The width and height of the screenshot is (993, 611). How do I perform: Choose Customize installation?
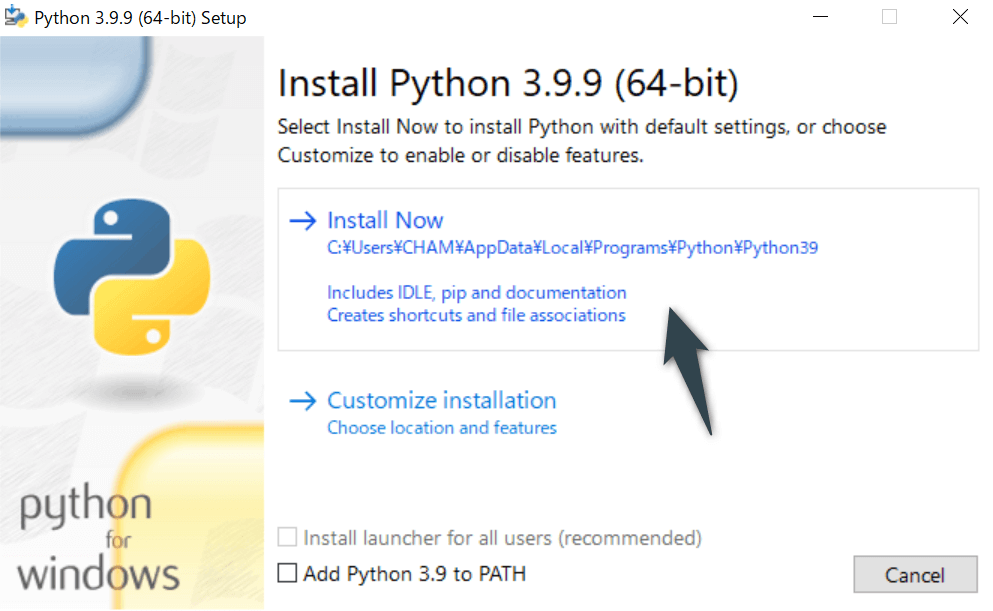(x=441, y=401)
